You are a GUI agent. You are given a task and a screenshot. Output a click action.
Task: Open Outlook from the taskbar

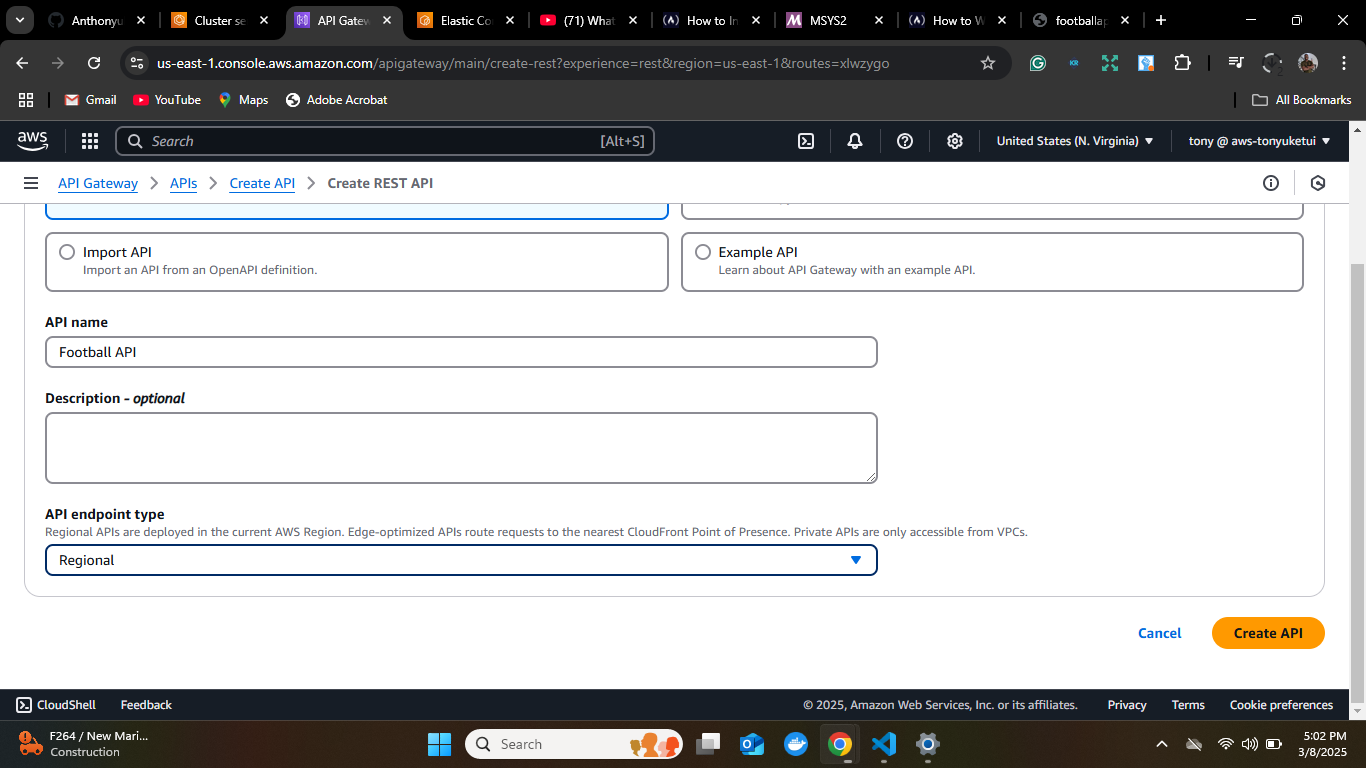pyautogui.click(x=752, y=744)
